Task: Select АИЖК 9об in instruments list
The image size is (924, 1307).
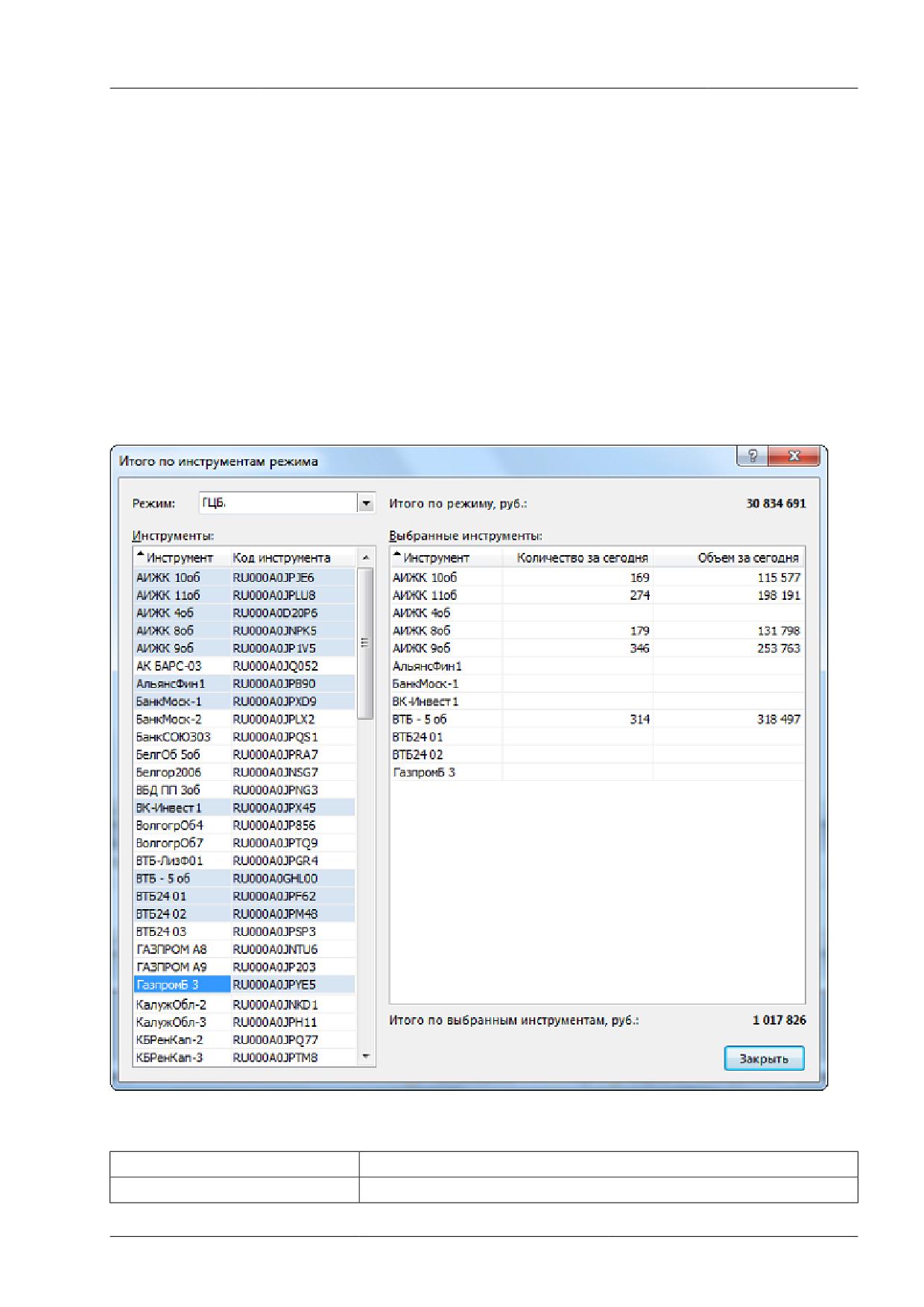Action: pyautogui.click(x=244, y=648)
